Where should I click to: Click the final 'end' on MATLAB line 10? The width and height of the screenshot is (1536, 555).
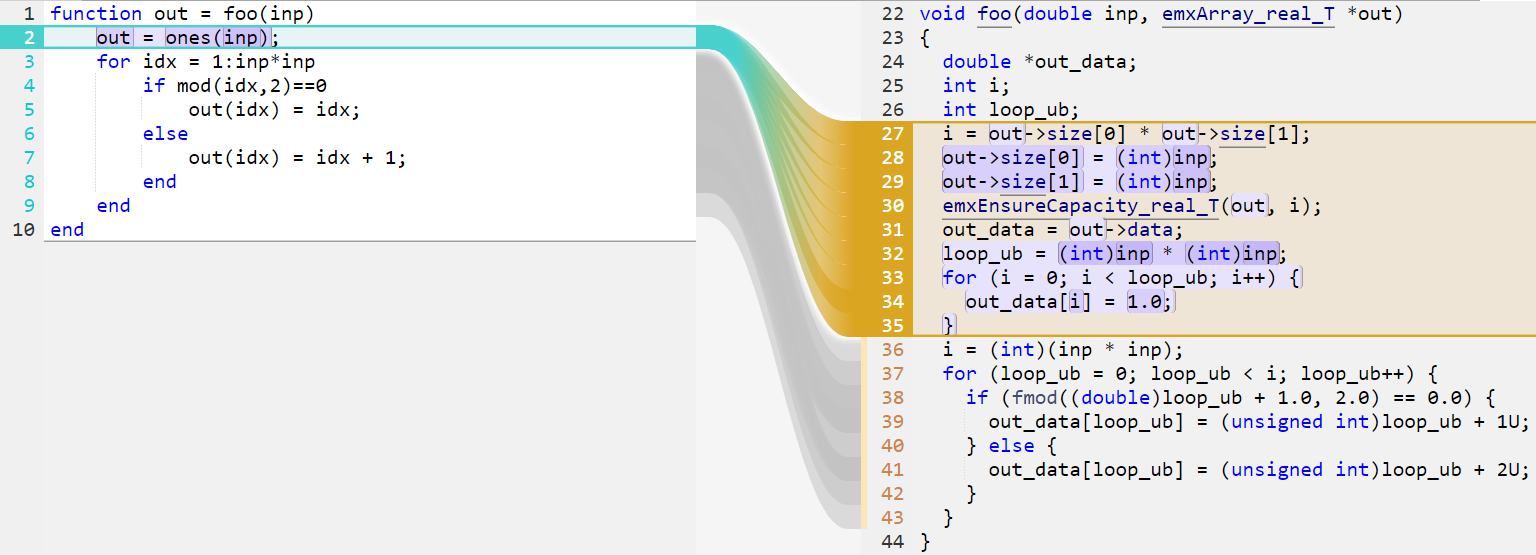pos(67,230)
